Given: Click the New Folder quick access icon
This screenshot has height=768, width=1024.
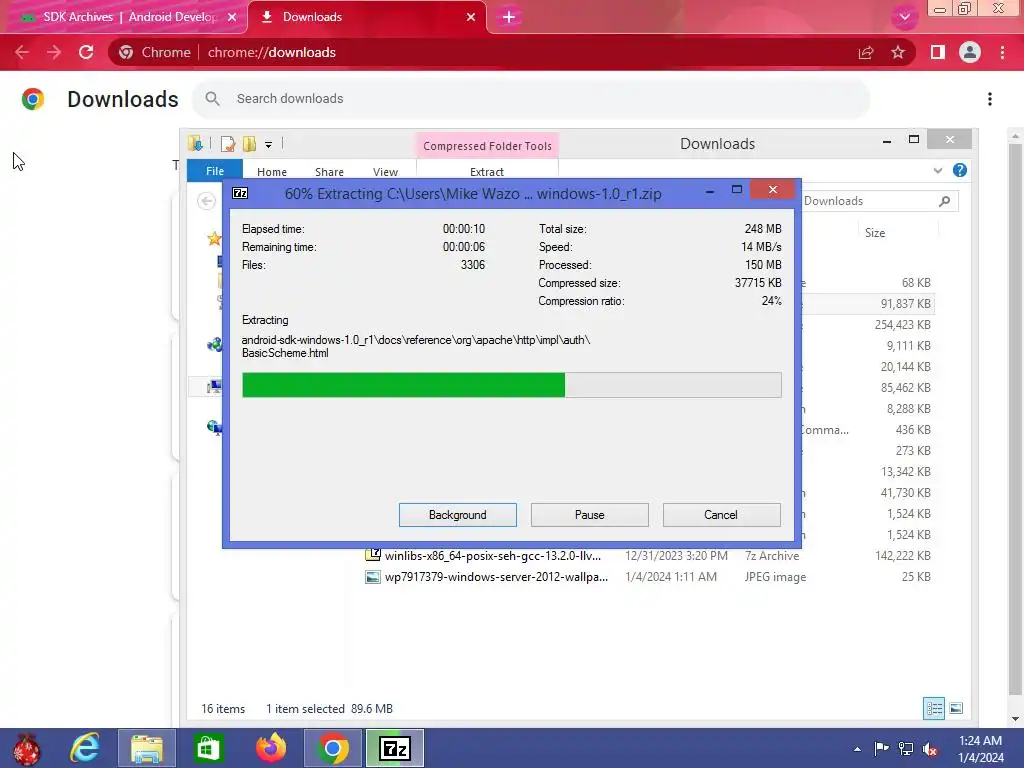Looking at the screenshot, I should 249,144.
